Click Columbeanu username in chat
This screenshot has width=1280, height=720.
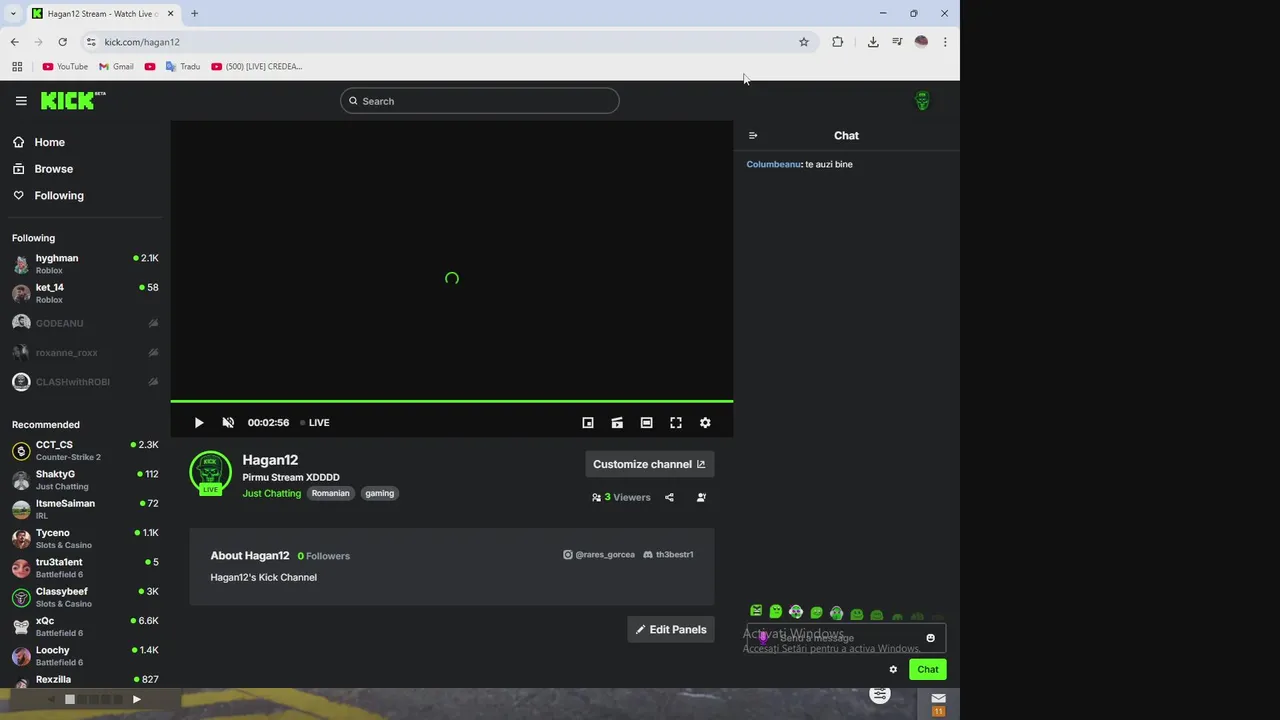(773, 164)
